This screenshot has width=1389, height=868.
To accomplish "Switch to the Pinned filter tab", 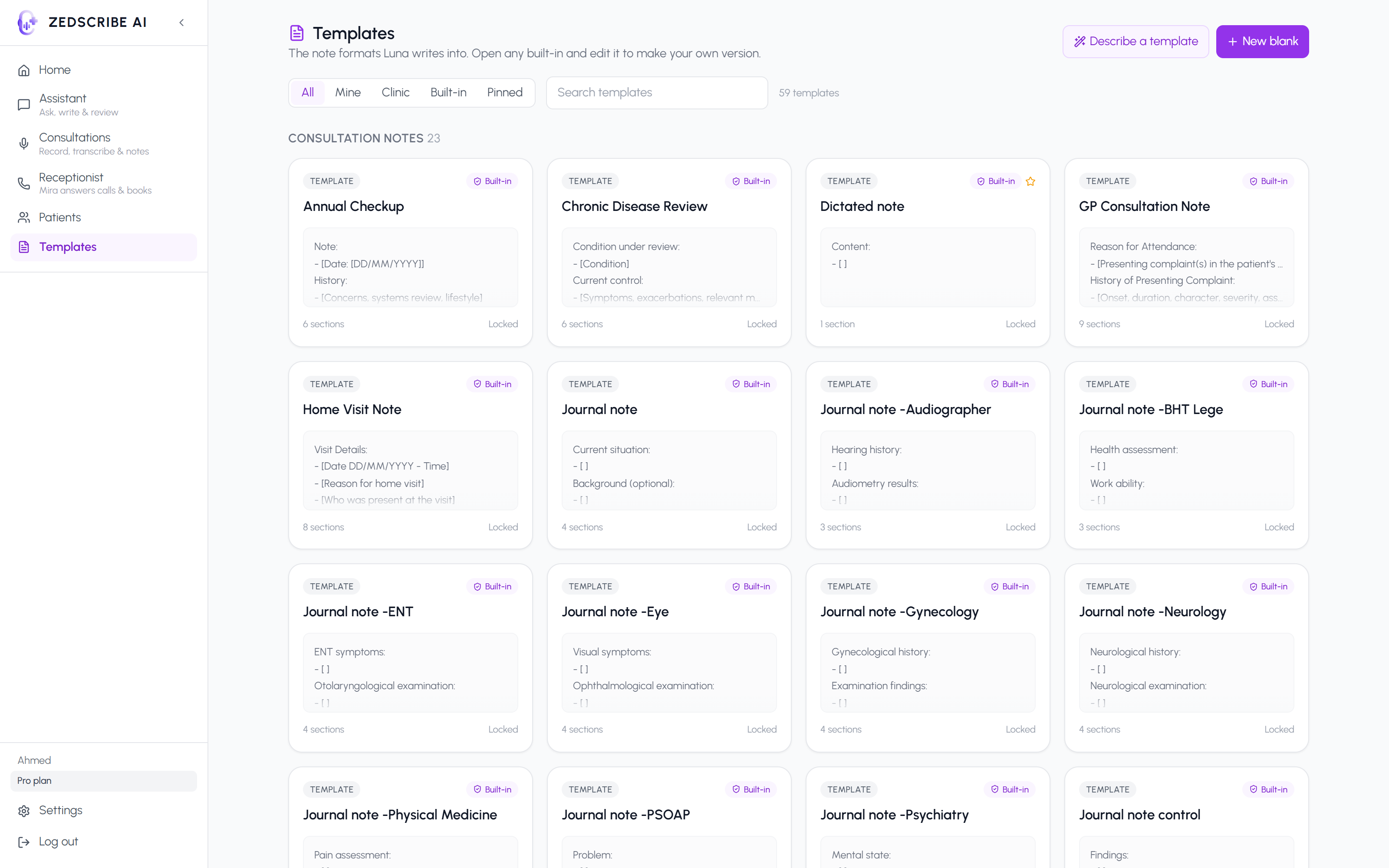I will [x=504, y=92].
